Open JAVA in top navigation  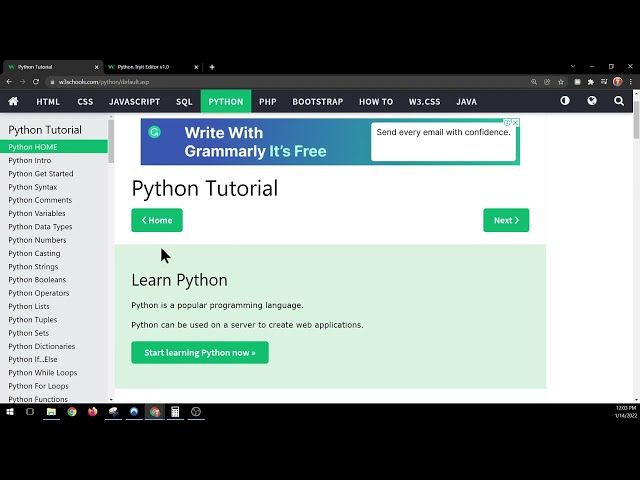tap(466, 101)
